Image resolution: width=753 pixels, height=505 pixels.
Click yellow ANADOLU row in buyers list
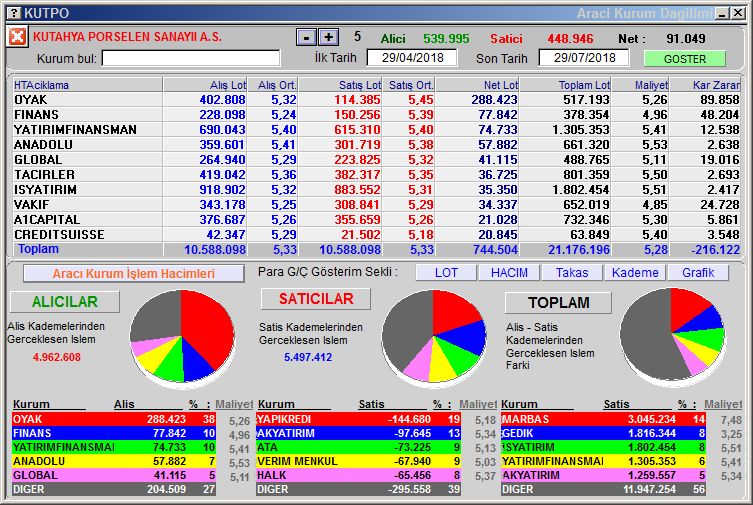[114, 461]
